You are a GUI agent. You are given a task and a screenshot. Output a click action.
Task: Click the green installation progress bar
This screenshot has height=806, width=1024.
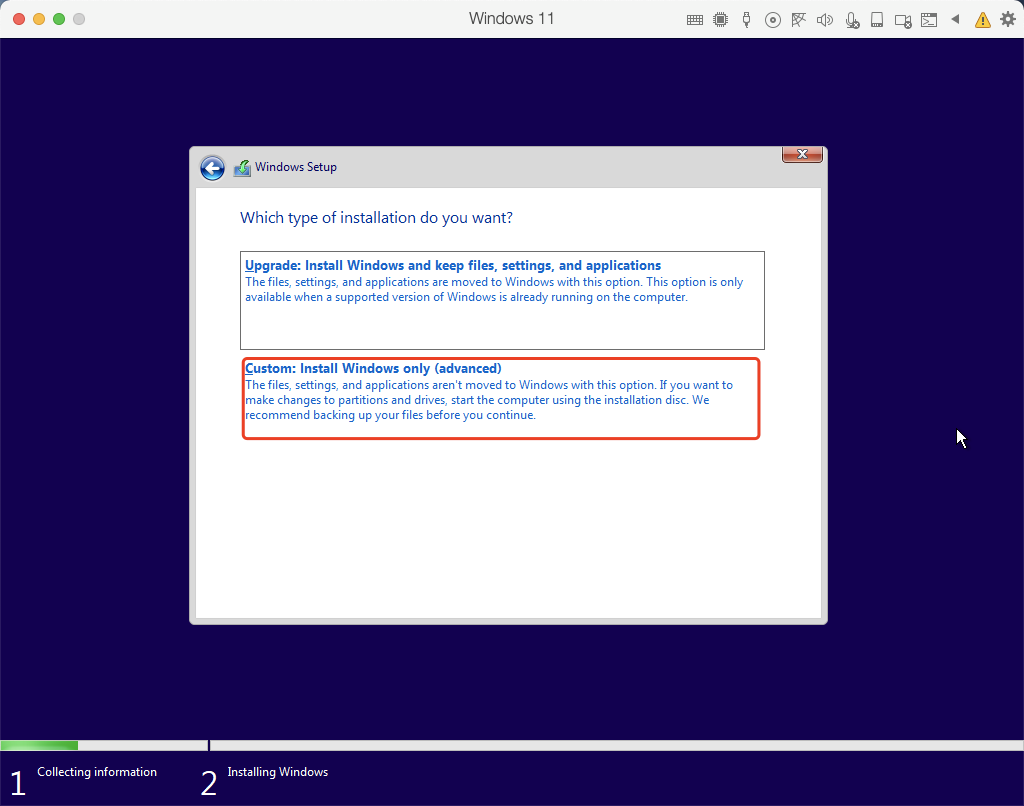[39, 745]
